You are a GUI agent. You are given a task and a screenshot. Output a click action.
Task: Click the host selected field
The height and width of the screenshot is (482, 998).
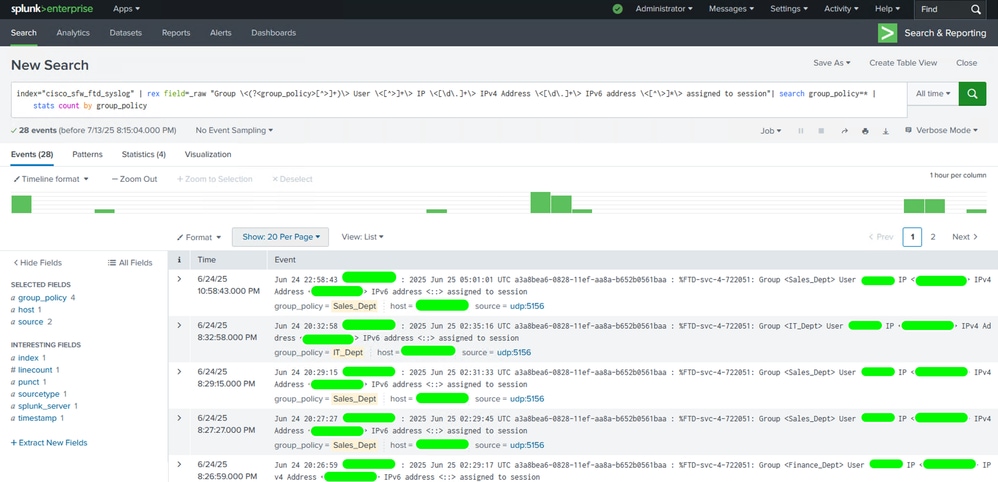[26, 309]
